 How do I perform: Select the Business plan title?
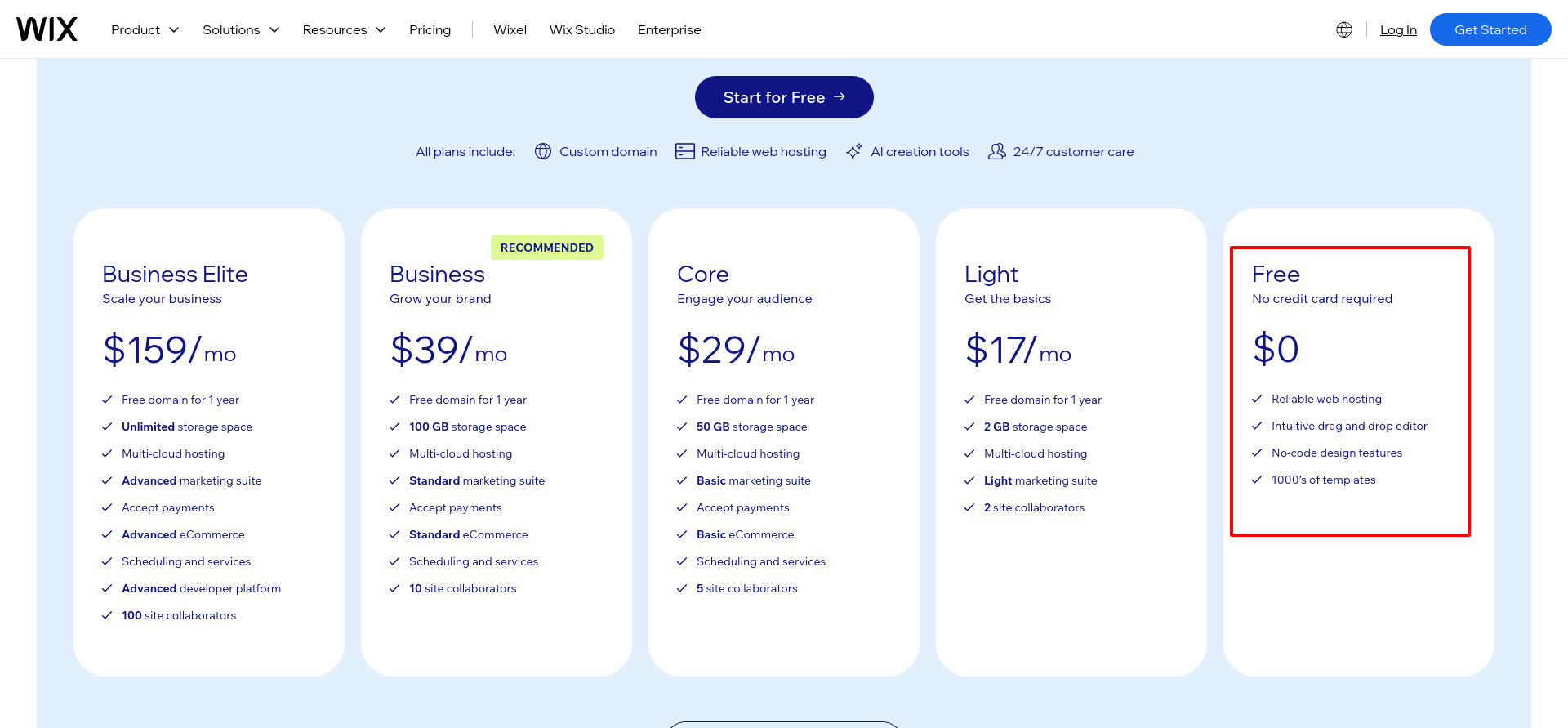click(x=437, y=274)
